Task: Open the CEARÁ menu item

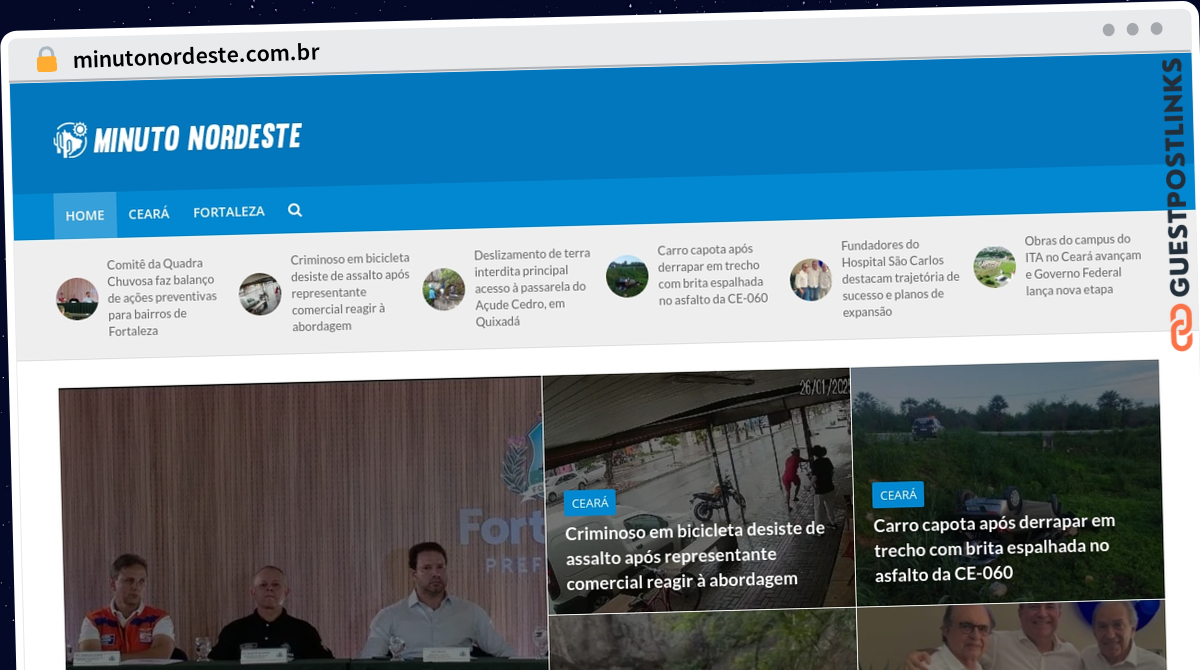Action: click(149, 214)
